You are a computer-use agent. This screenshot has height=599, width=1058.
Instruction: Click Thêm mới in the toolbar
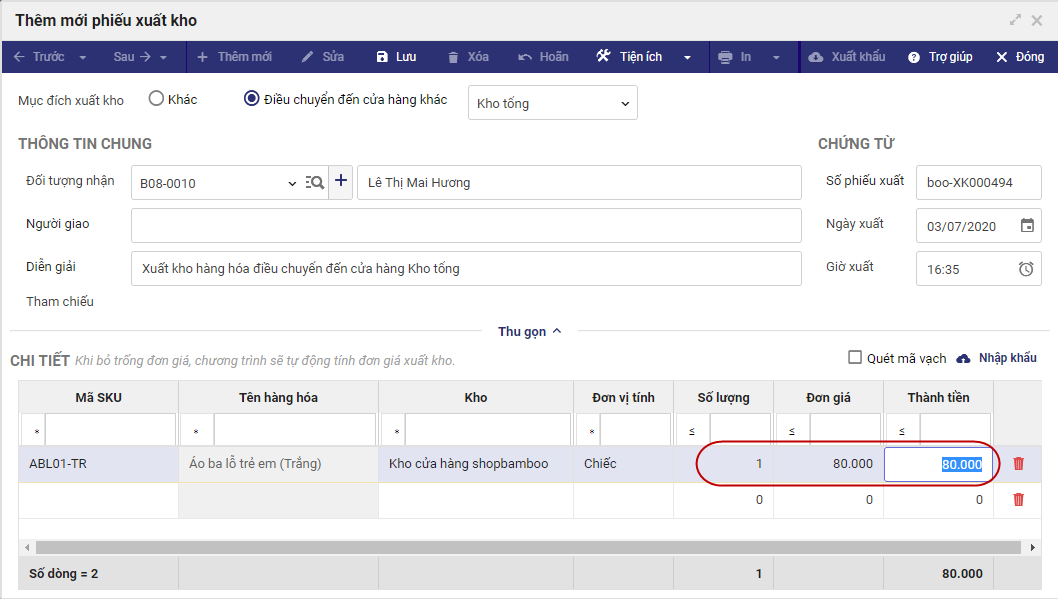pos(235,57)
